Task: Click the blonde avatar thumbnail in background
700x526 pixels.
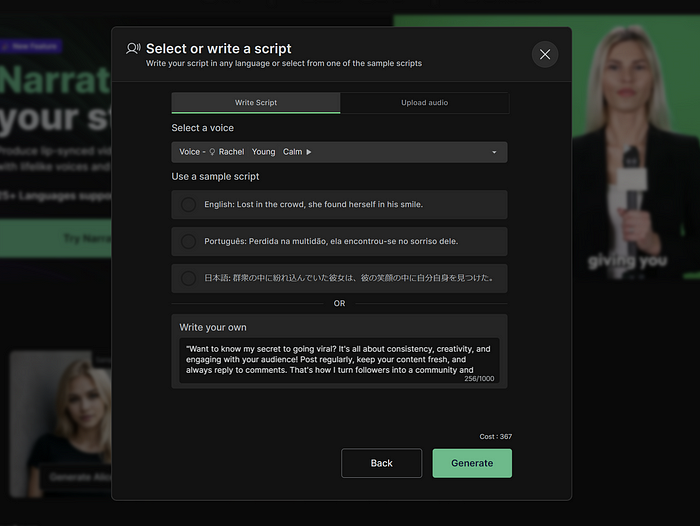Action: [x=61, y=423]
